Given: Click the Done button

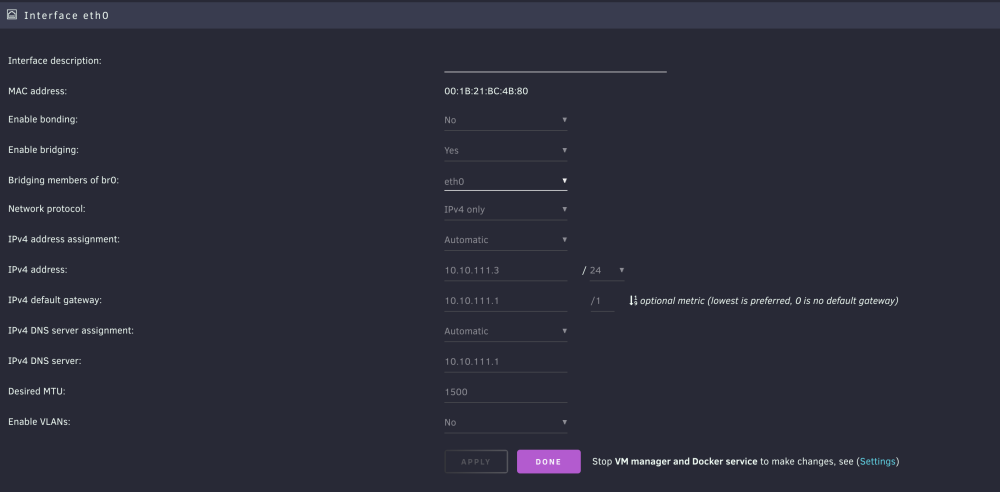Looking at the screenshot, I should point(548,462).
